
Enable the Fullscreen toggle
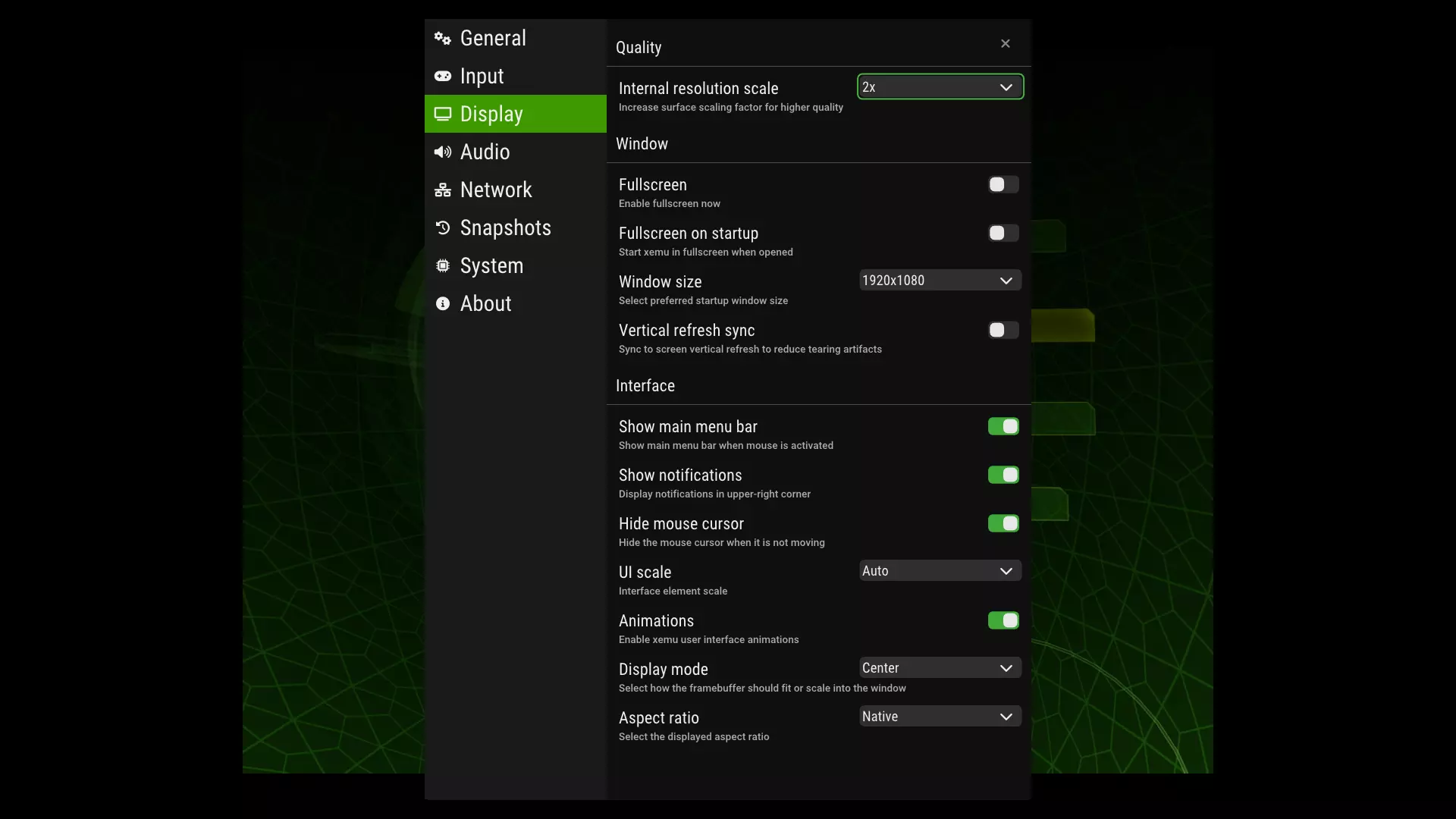1003,185
